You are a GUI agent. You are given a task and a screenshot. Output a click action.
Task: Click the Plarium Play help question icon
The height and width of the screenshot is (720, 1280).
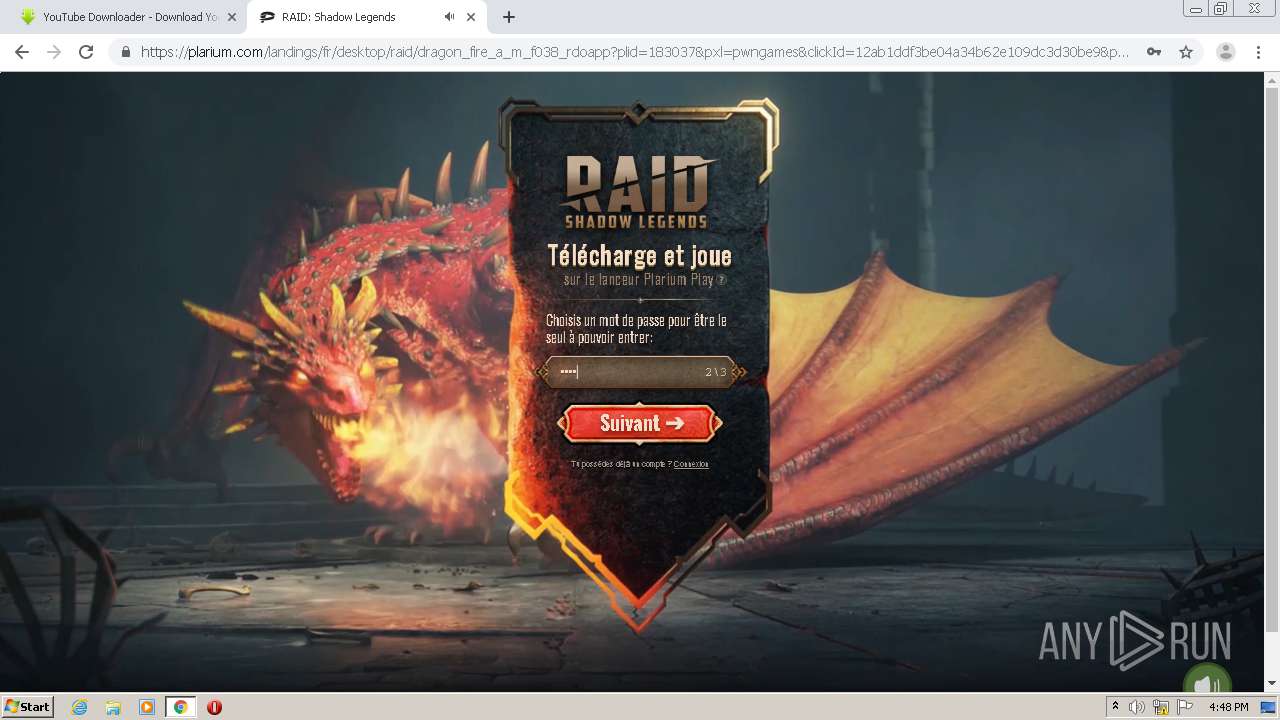(722, 280)
